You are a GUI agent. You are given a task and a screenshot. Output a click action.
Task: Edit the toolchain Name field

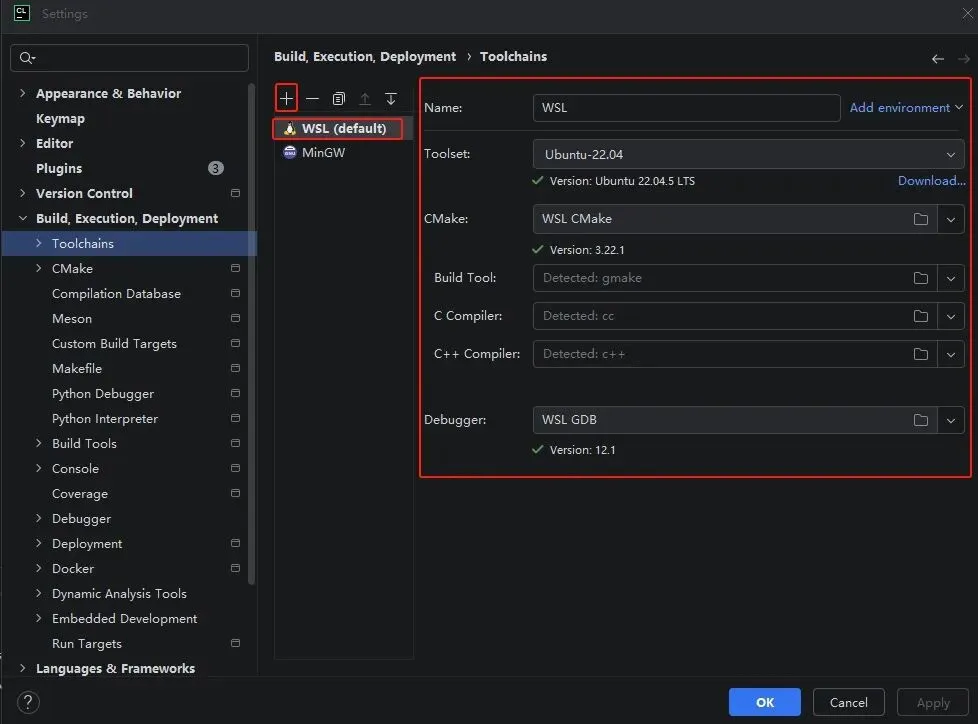pos(686,108)
